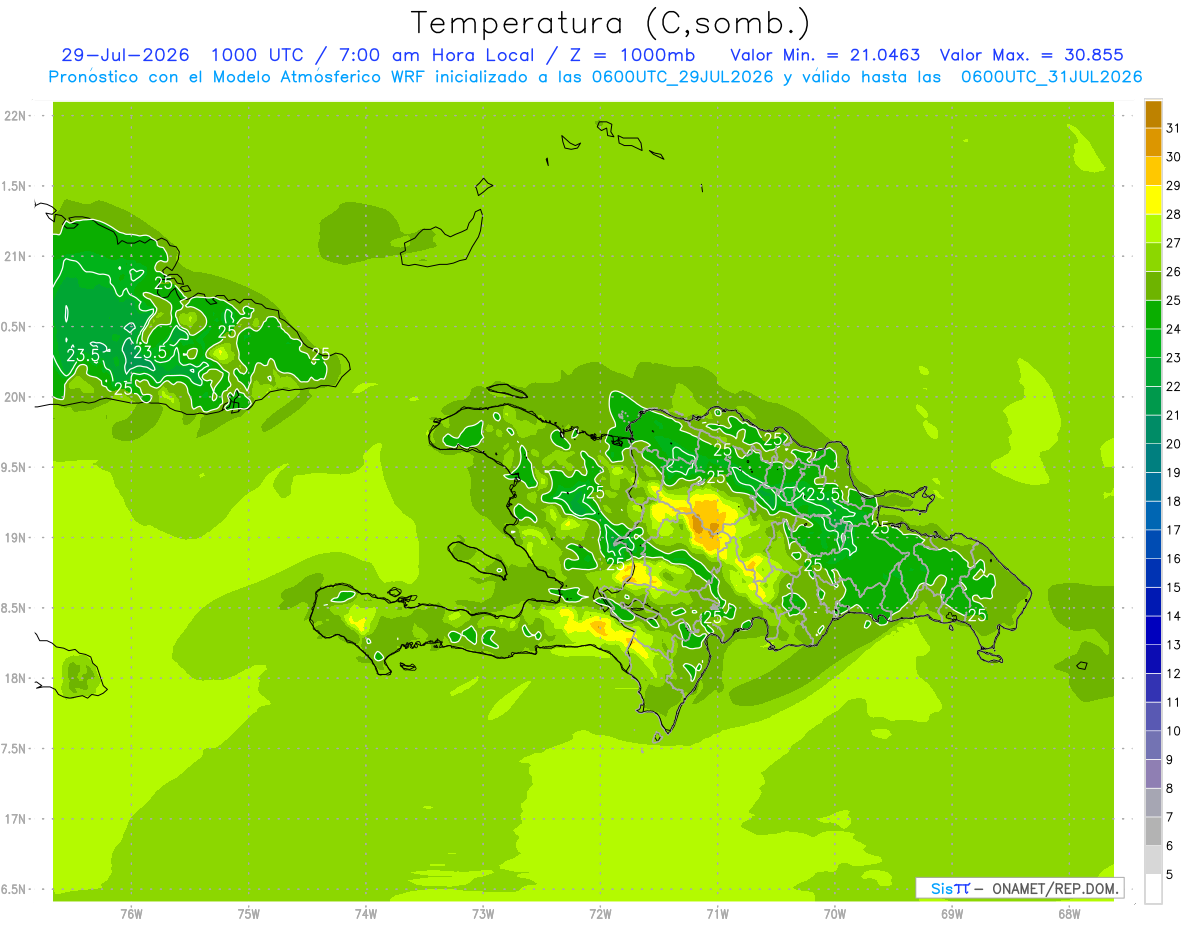Viewport: 1200px width, 927px height.
Task: Select the blue legend swatch between 16 and 17
Action: point(1153,544)
